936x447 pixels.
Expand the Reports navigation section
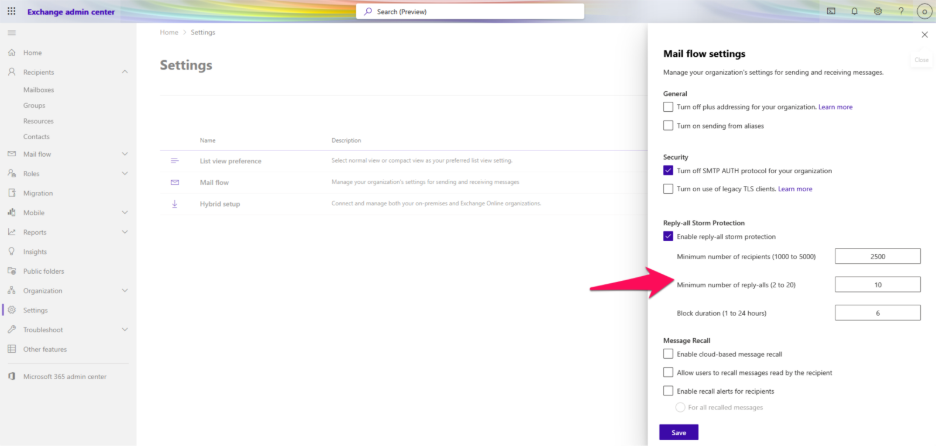click(124, 232)
